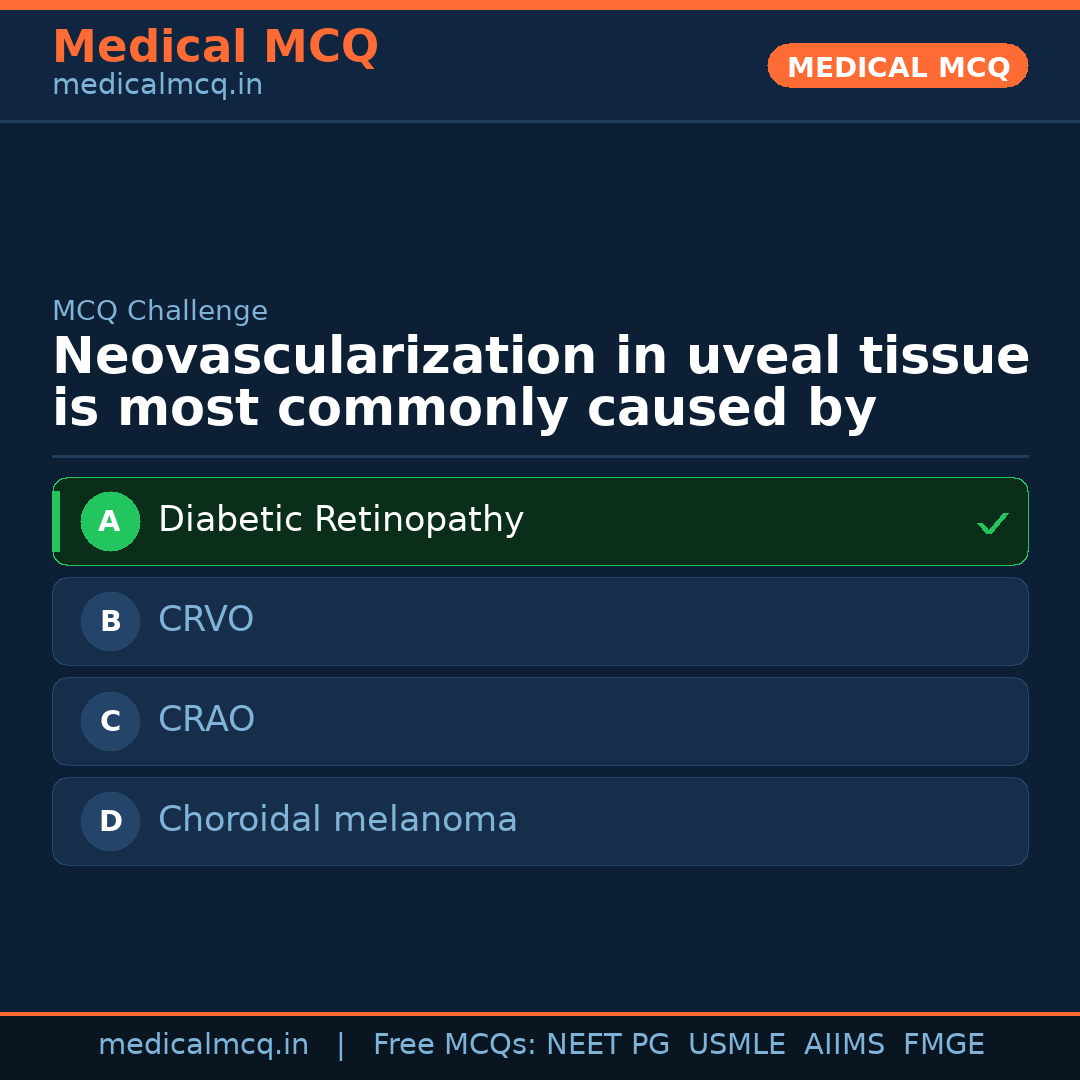Pick the CRAO answer option
The height and width of the screenshot is (1080, 1080).
coord(206,720)
